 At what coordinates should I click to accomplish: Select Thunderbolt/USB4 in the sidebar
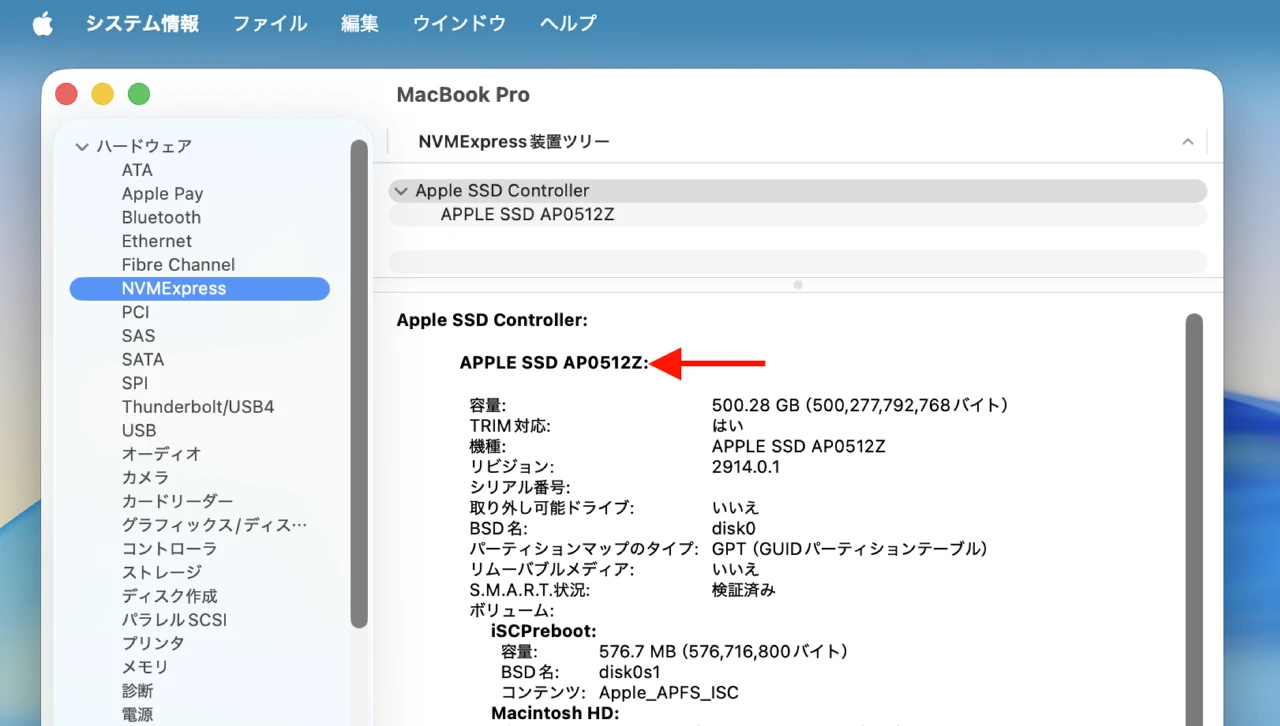pos(198,406)
